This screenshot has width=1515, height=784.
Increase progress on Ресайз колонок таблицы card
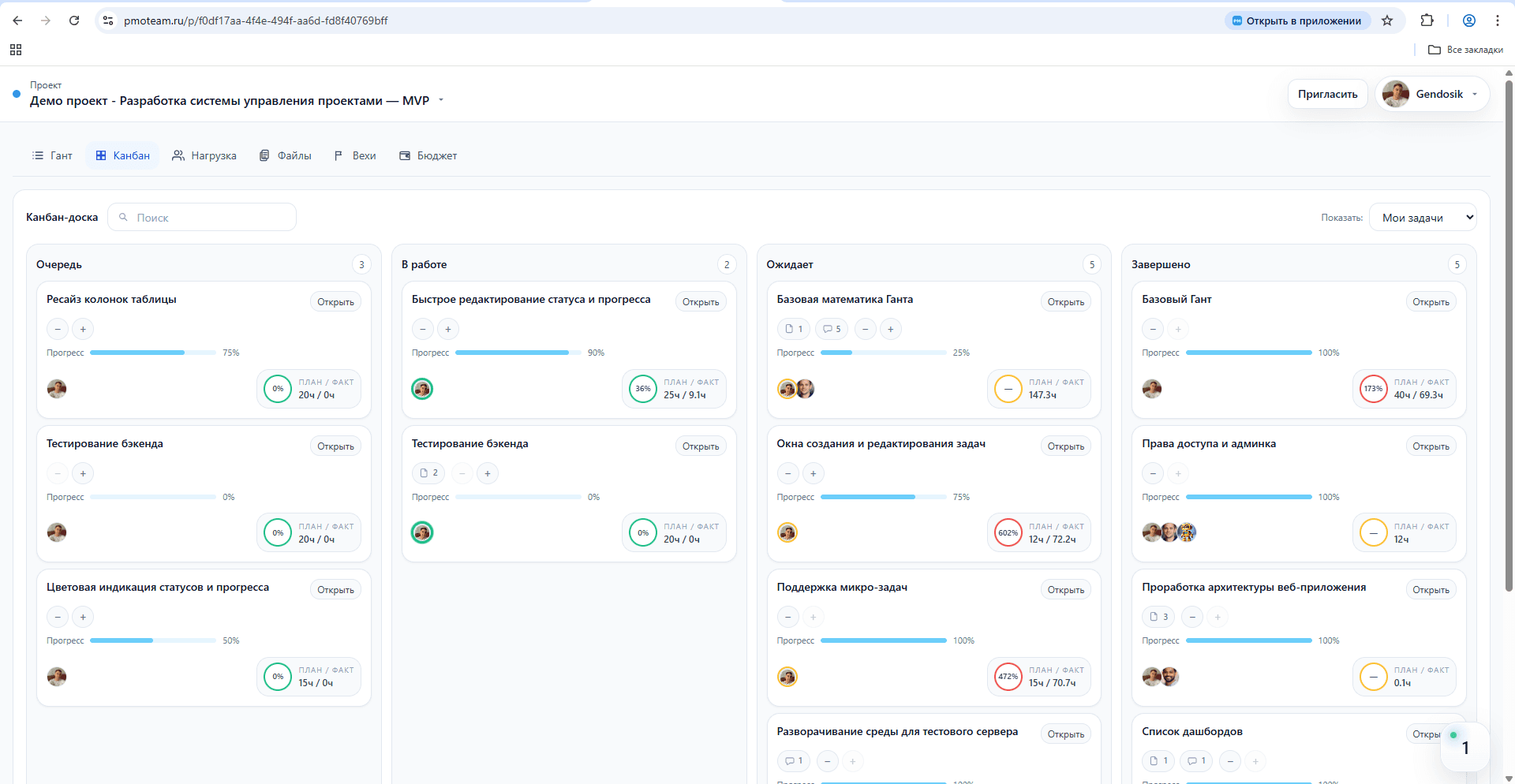pyautogui.click(x=82, y=329)
